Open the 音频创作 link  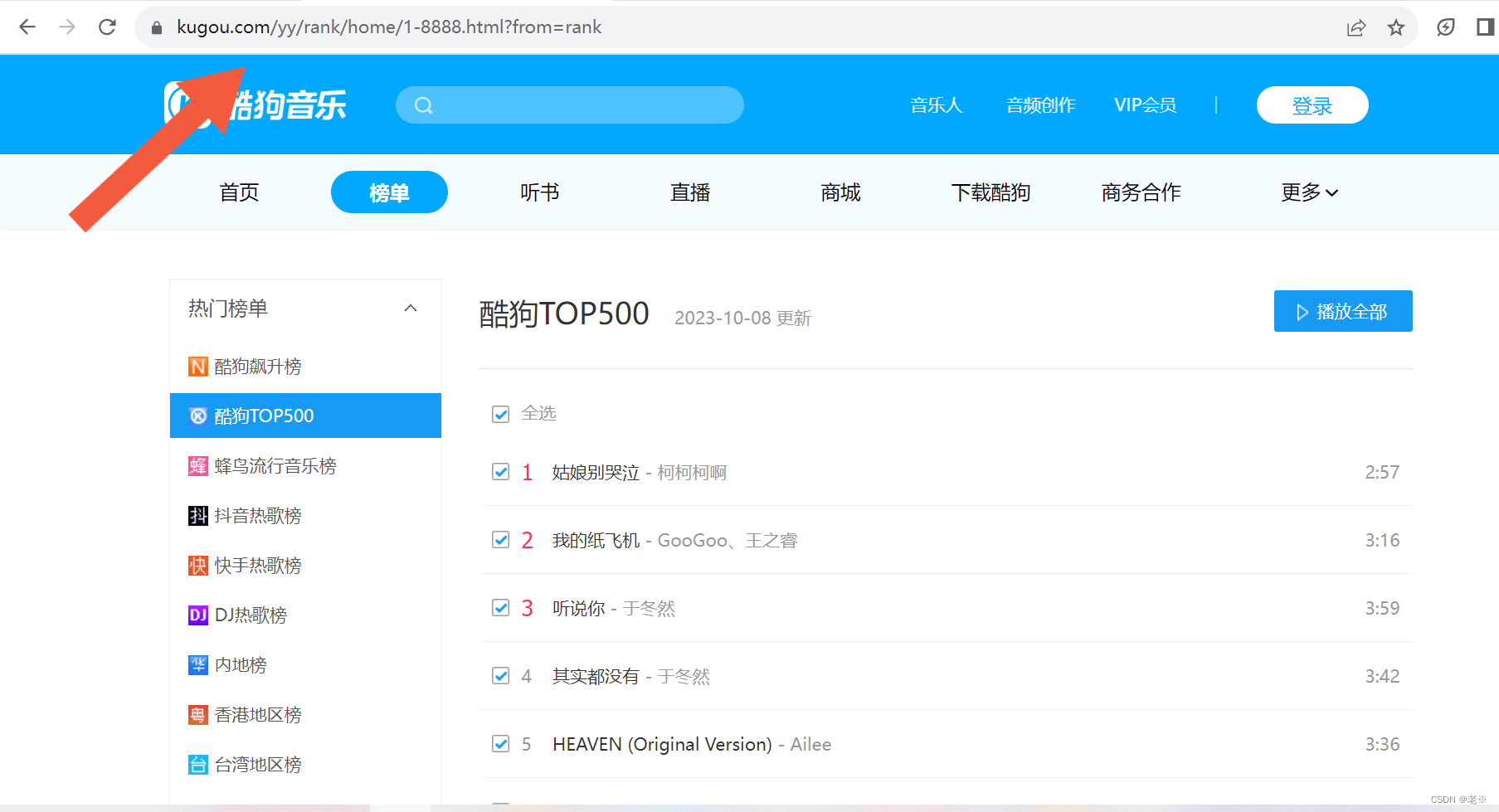tap(1040, 105)
